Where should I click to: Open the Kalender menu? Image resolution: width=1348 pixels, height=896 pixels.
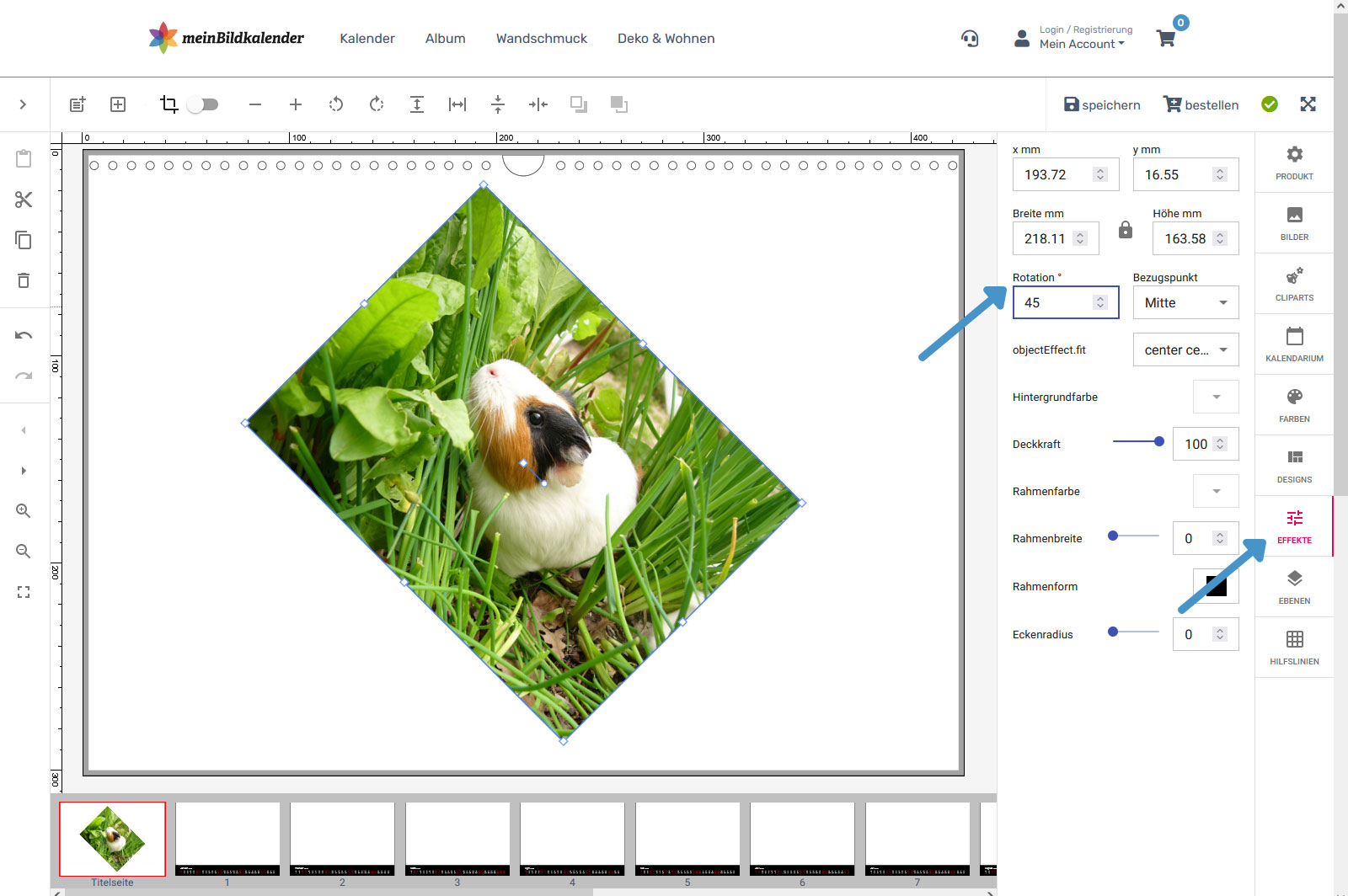point(366,39)
